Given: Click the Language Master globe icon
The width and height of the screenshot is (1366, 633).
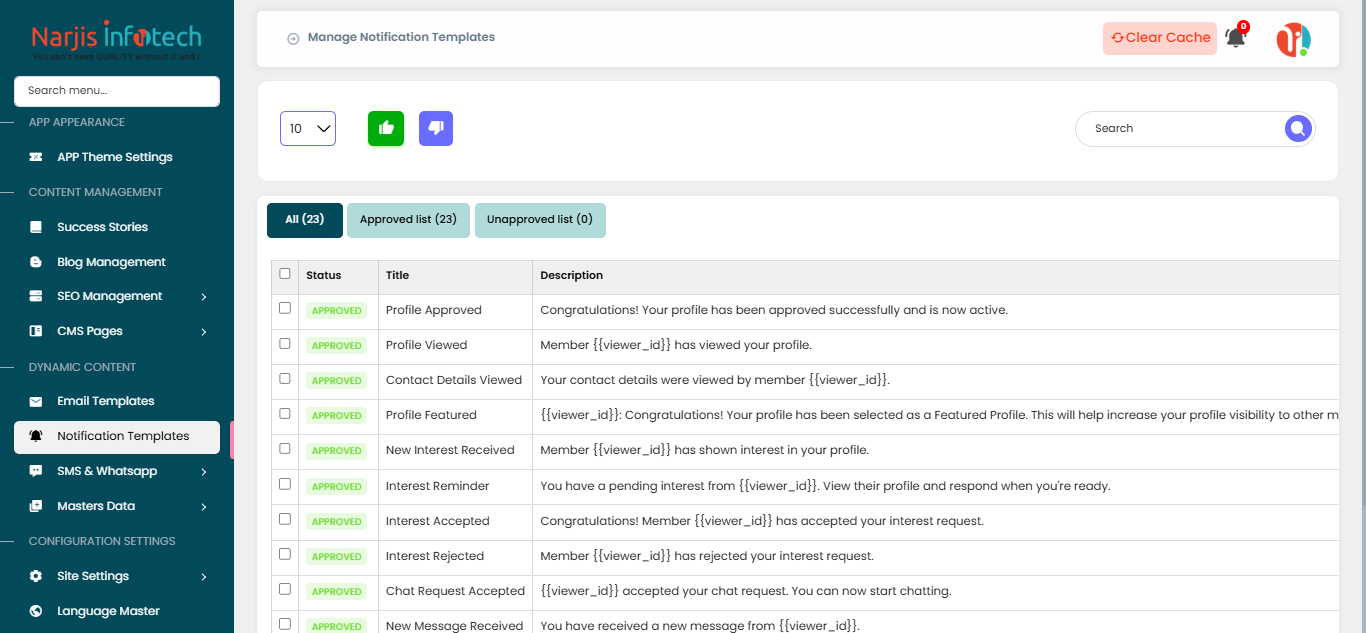Looking at the screenshot, I should pos(36,611).
